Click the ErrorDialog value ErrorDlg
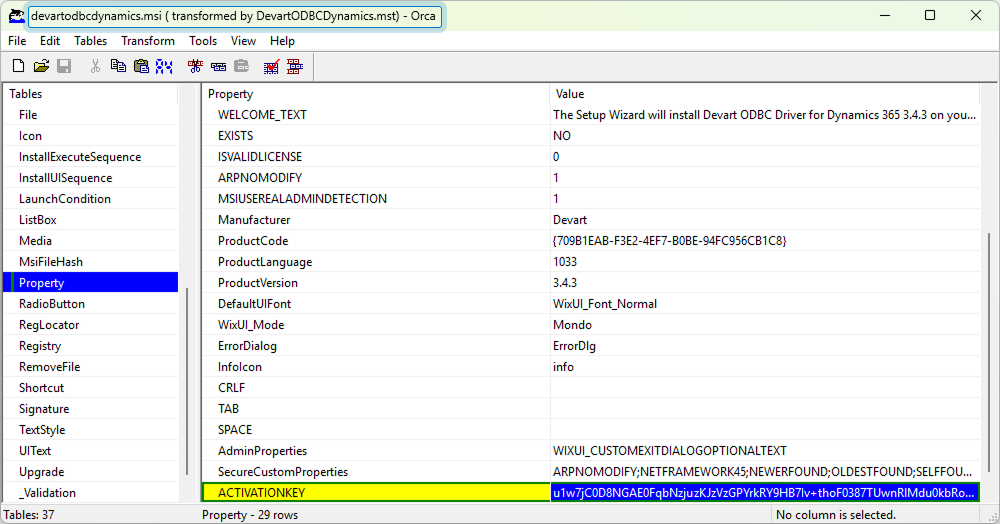The width and height of the screenshot is (1000, 524). point(765,346)
